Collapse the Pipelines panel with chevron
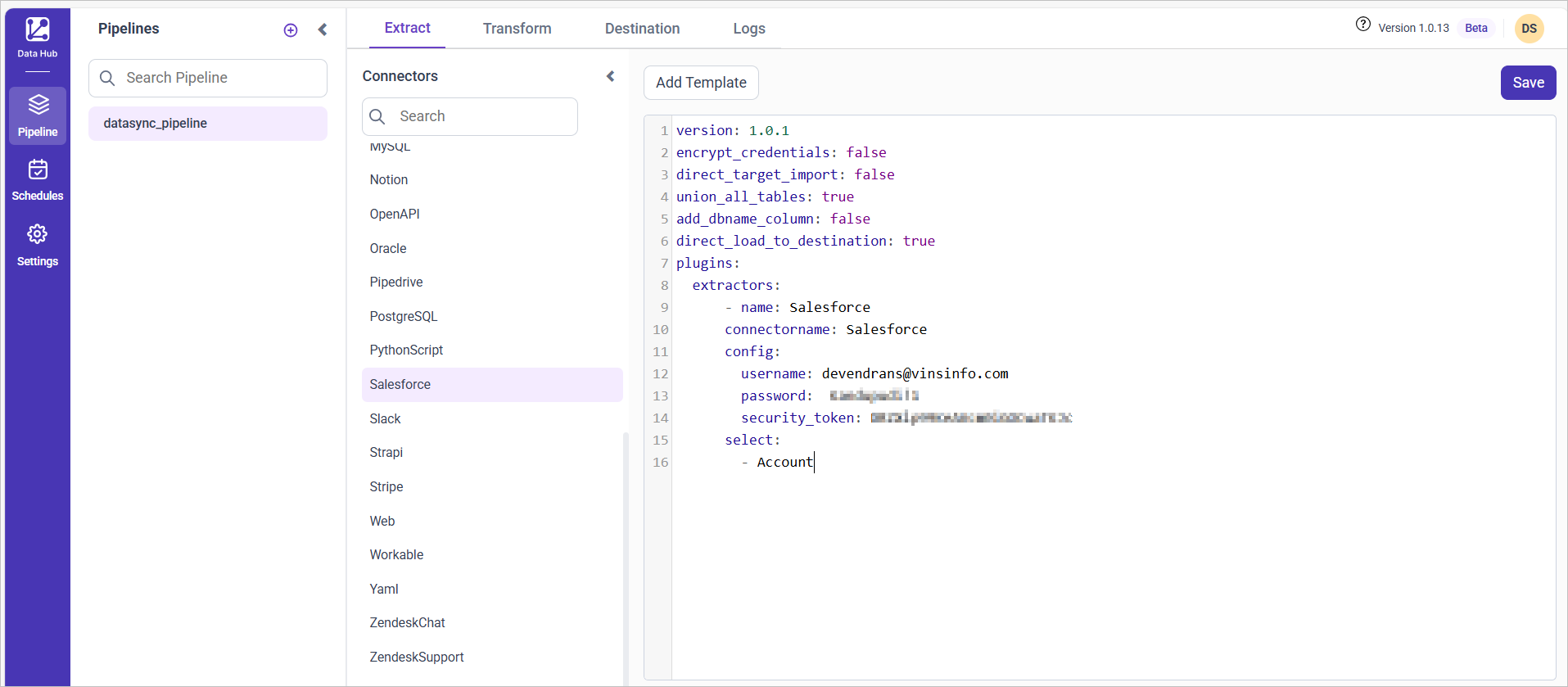 (x=323, y=29)
